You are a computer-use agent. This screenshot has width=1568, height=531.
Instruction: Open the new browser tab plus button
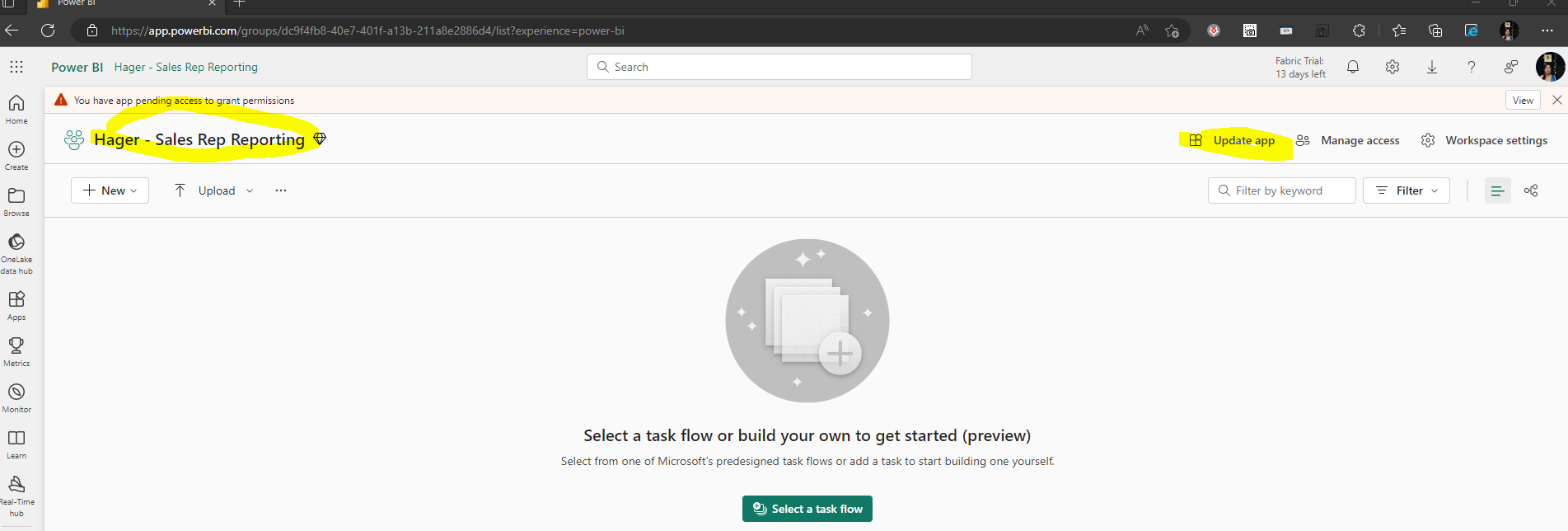239,3
